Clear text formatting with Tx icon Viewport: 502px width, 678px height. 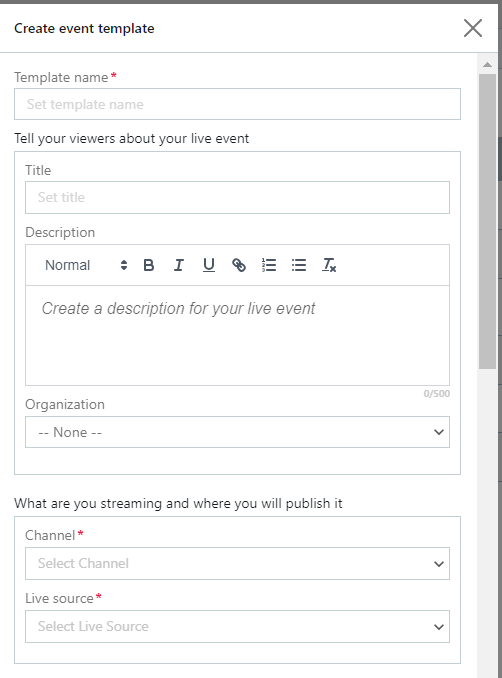[x=329, y=265]
